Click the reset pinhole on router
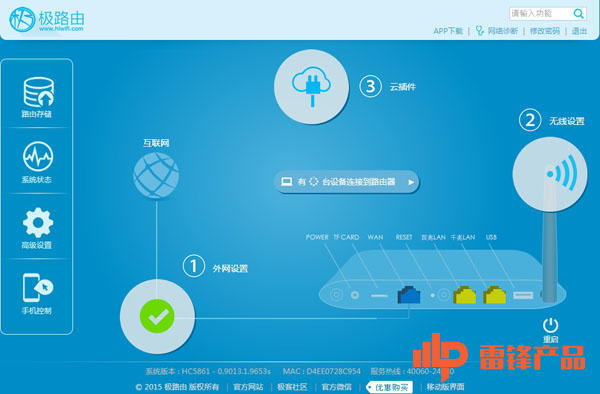The width and height of the screenshot is (600, 394). click(x=433, y=295)
